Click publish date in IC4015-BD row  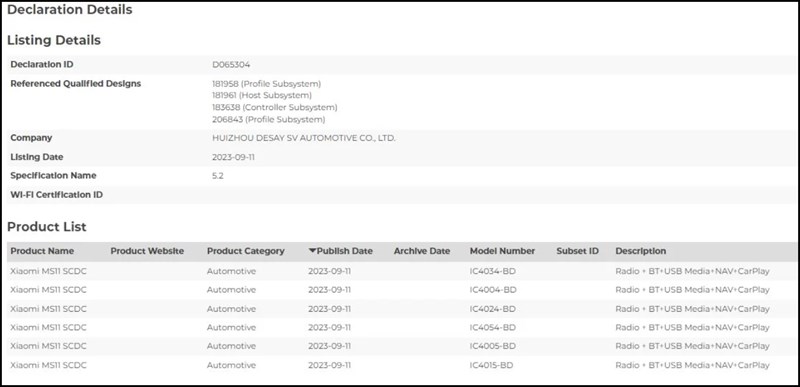329,365
